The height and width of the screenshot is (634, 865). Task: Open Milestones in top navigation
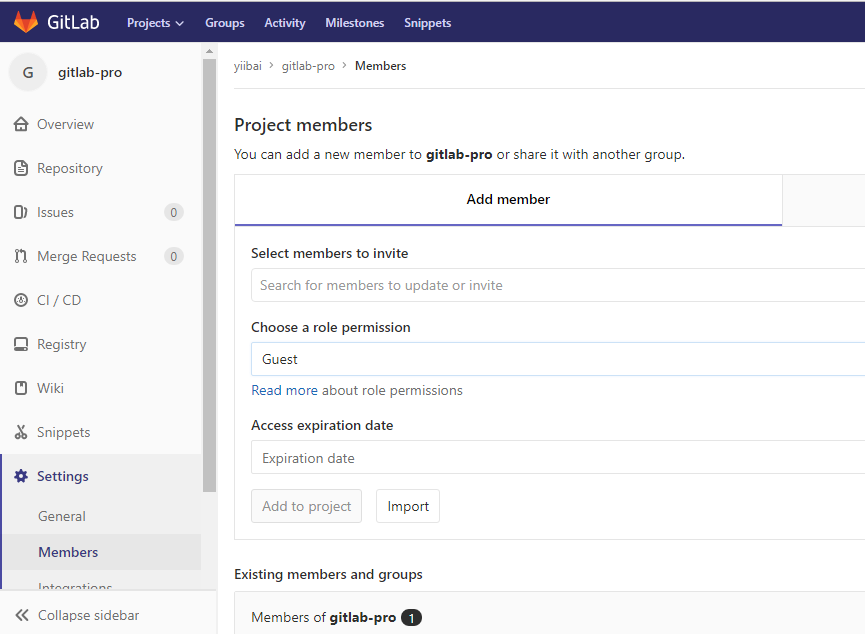(x=355, y=23)
